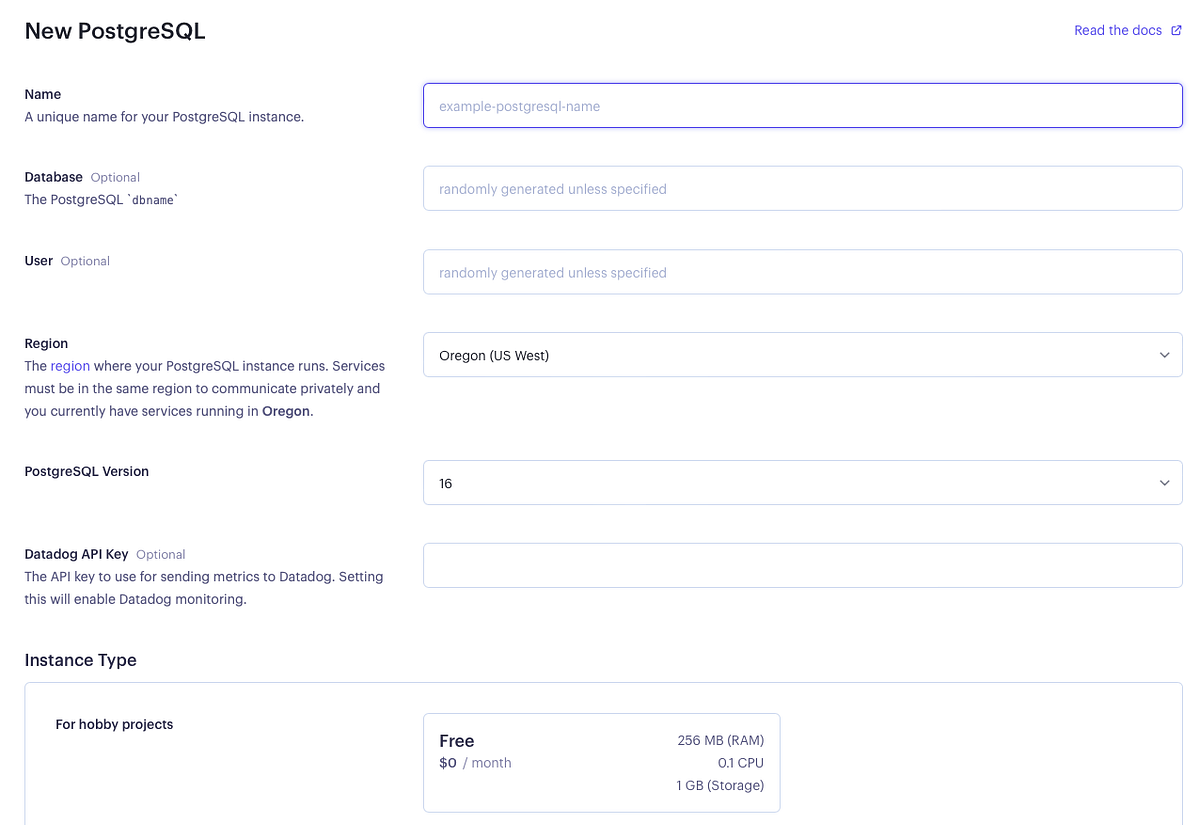The width and height of the screenshot is (1200, 825).
Task: Click the Optional label next to User
Action: tap(85, 260)
